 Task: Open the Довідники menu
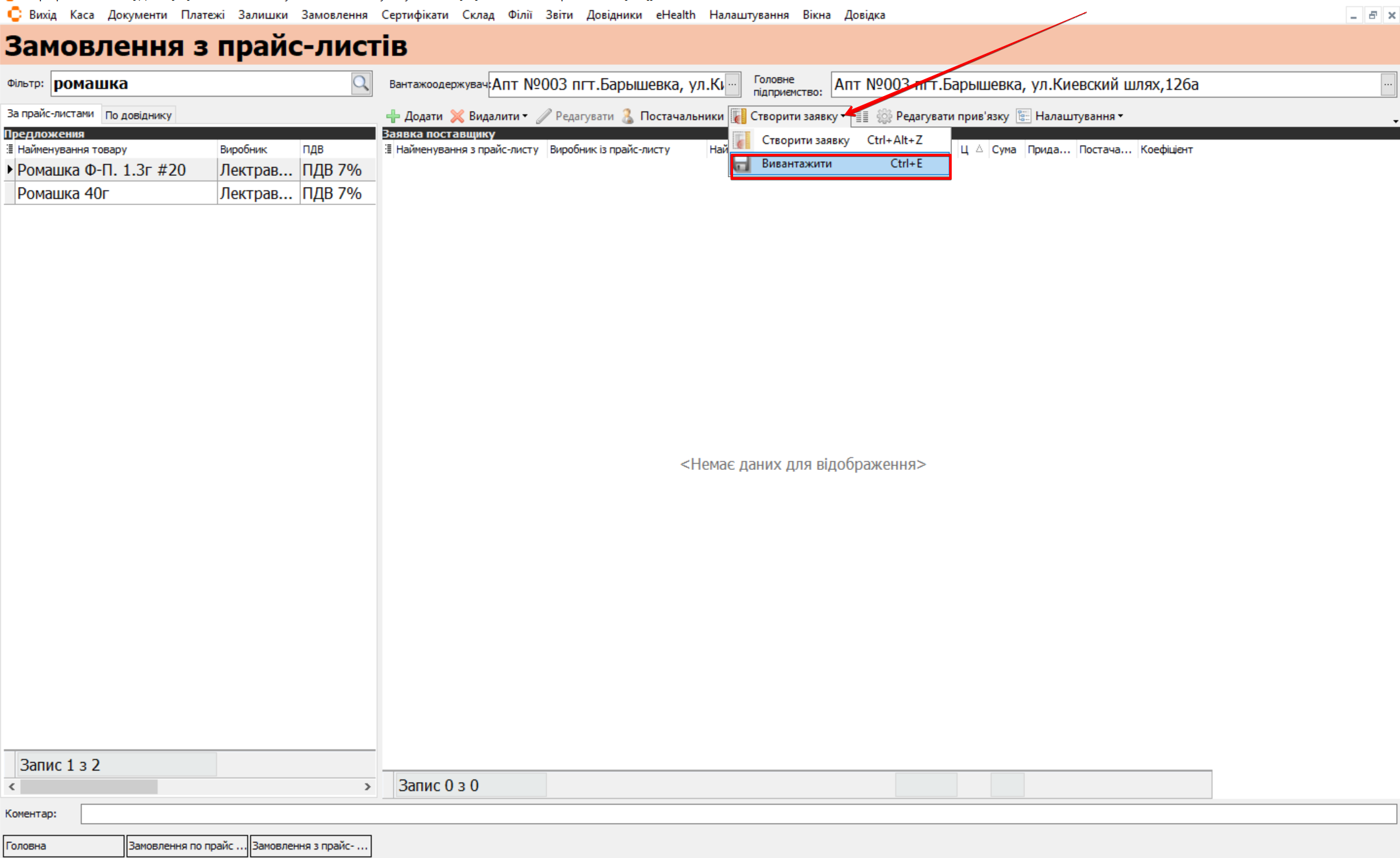pyautogui.click(x=614, y=14)
